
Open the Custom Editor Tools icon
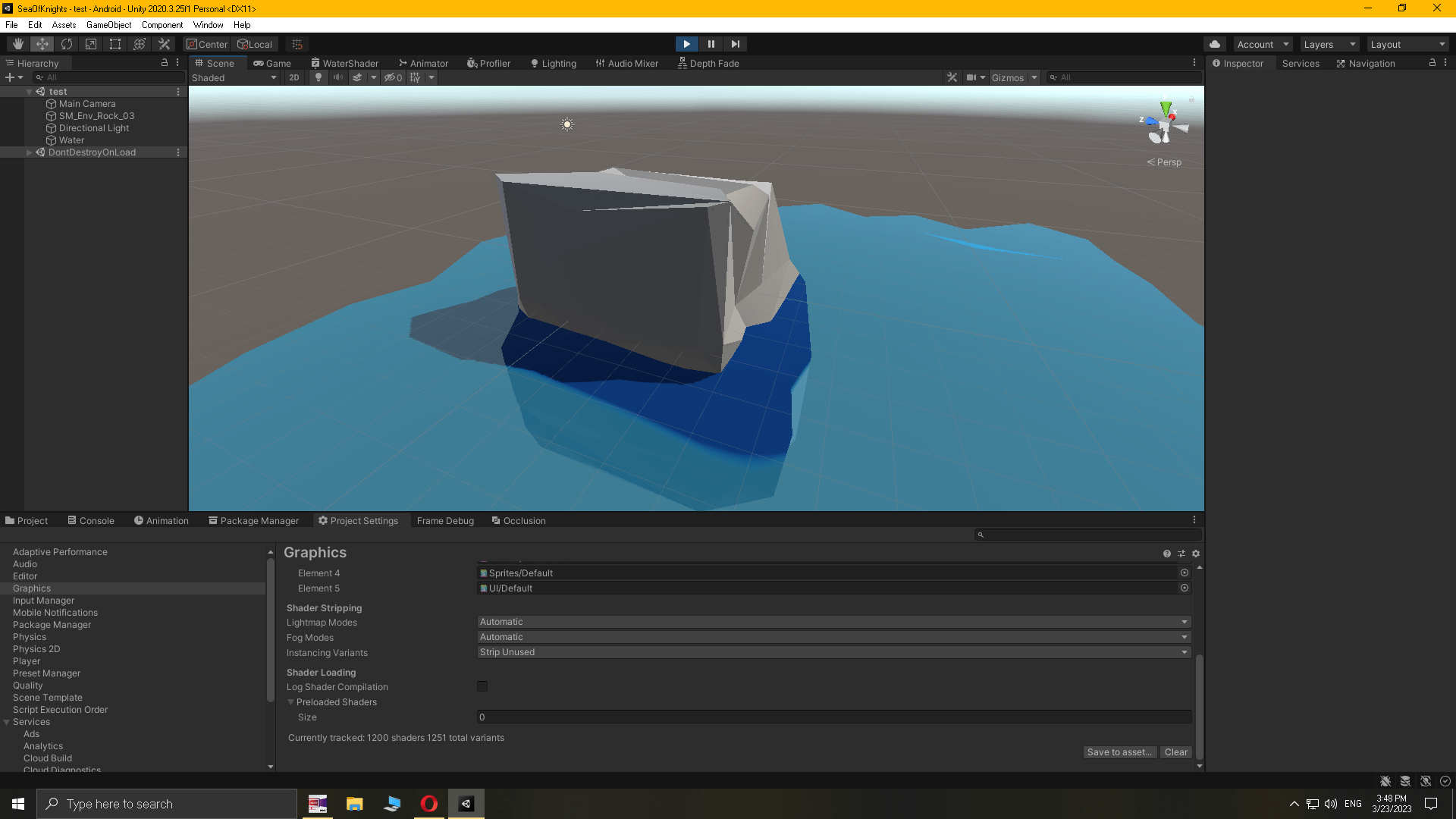164,44
